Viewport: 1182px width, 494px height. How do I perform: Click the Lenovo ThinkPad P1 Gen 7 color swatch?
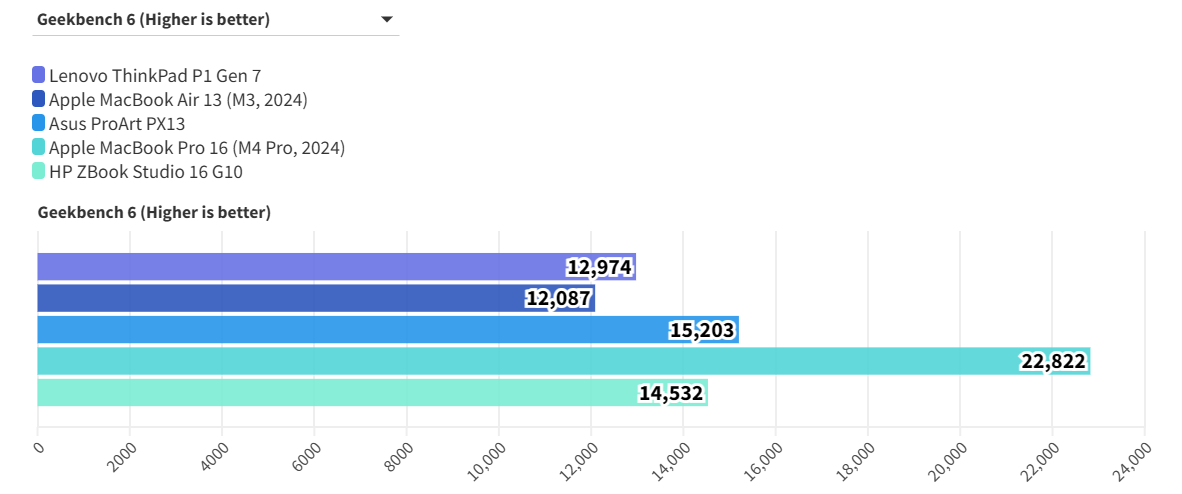(x=39, y=75)
